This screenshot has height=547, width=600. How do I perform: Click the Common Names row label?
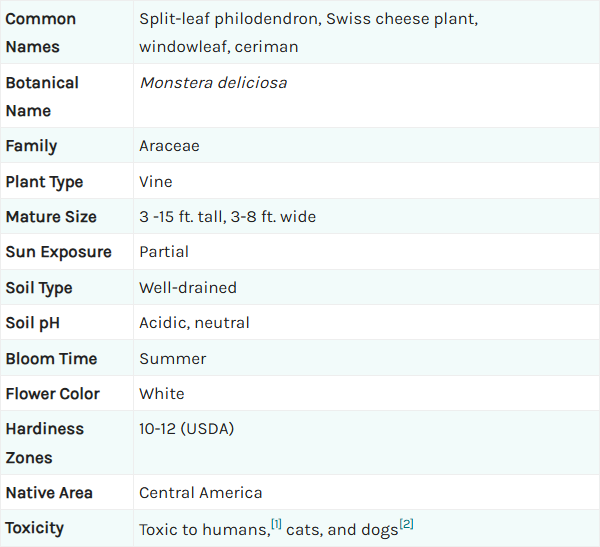click(x=41, y=33)
